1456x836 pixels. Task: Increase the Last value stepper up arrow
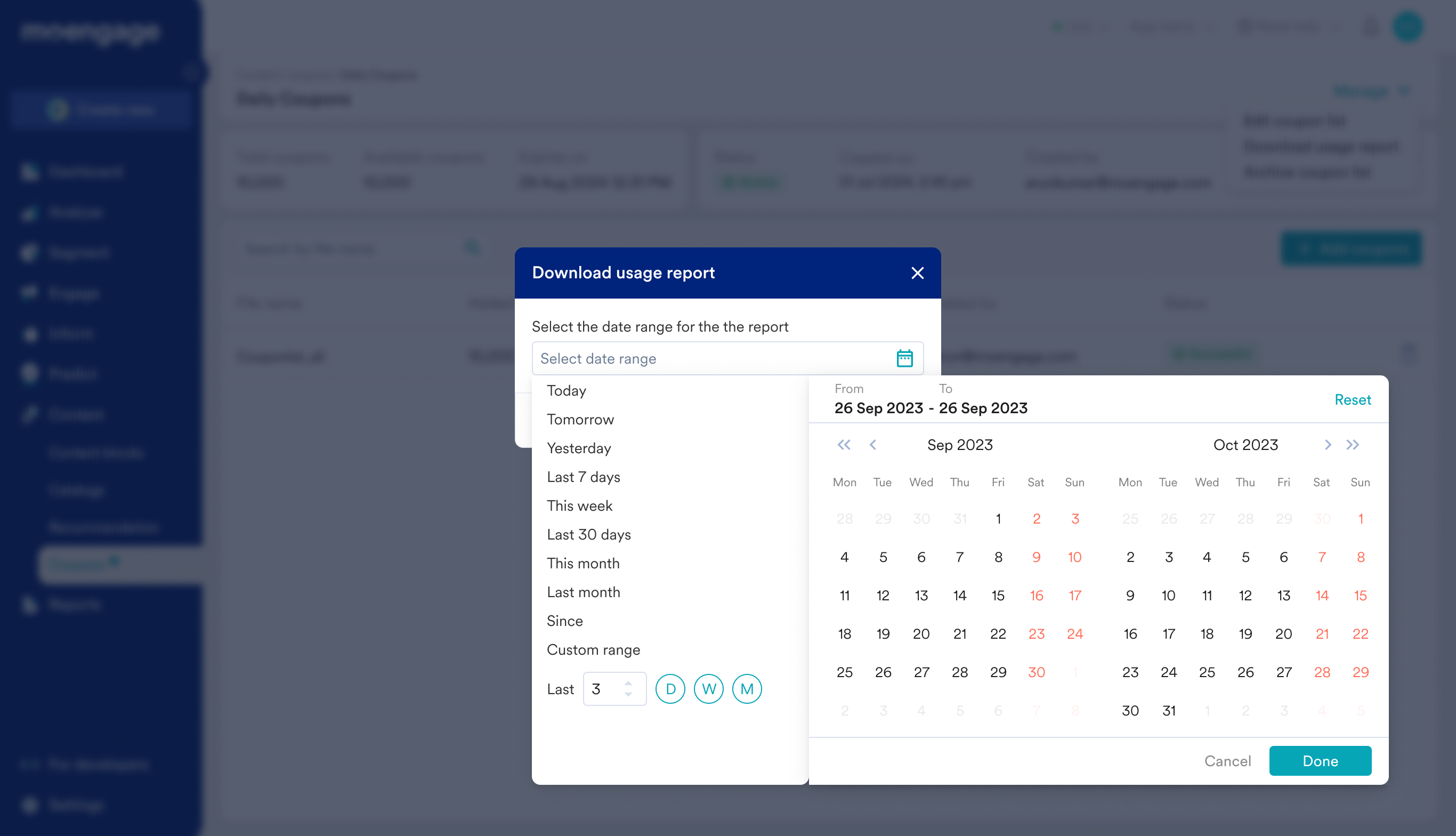coord(628,684)
